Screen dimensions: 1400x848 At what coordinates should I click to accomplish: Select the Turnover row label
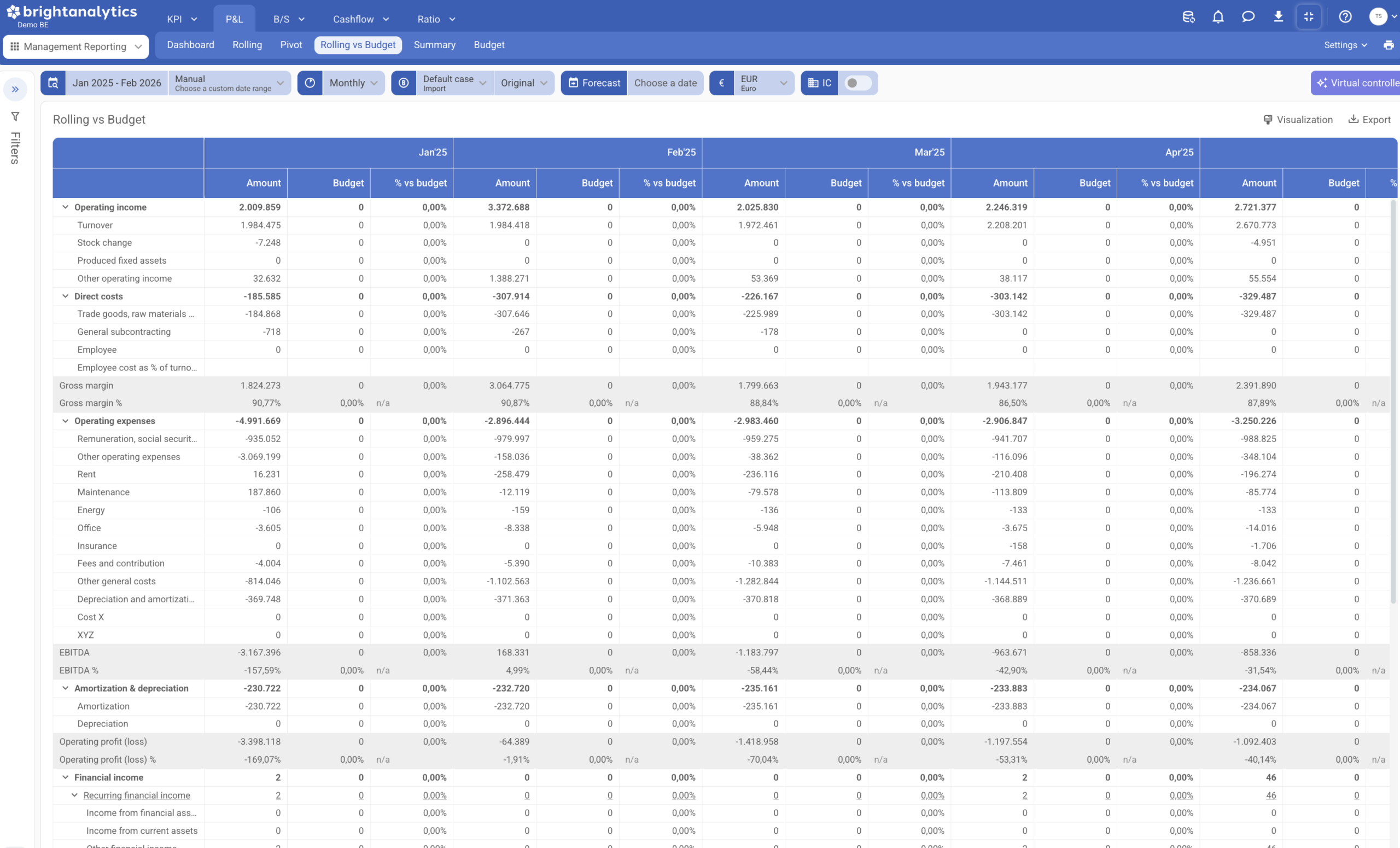pos(95,225)
